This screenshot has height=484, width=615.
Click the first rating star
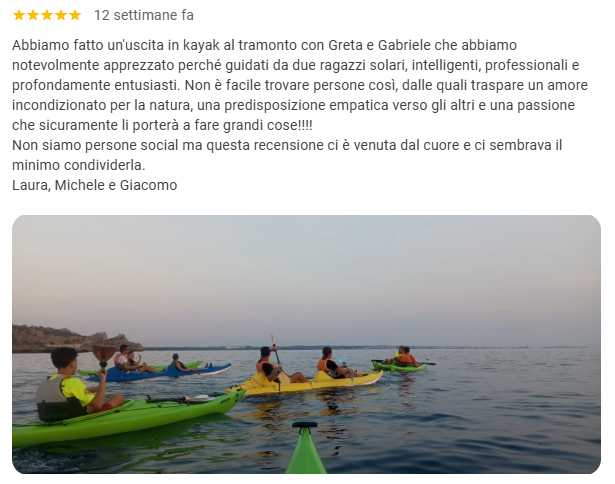point(18,15)
